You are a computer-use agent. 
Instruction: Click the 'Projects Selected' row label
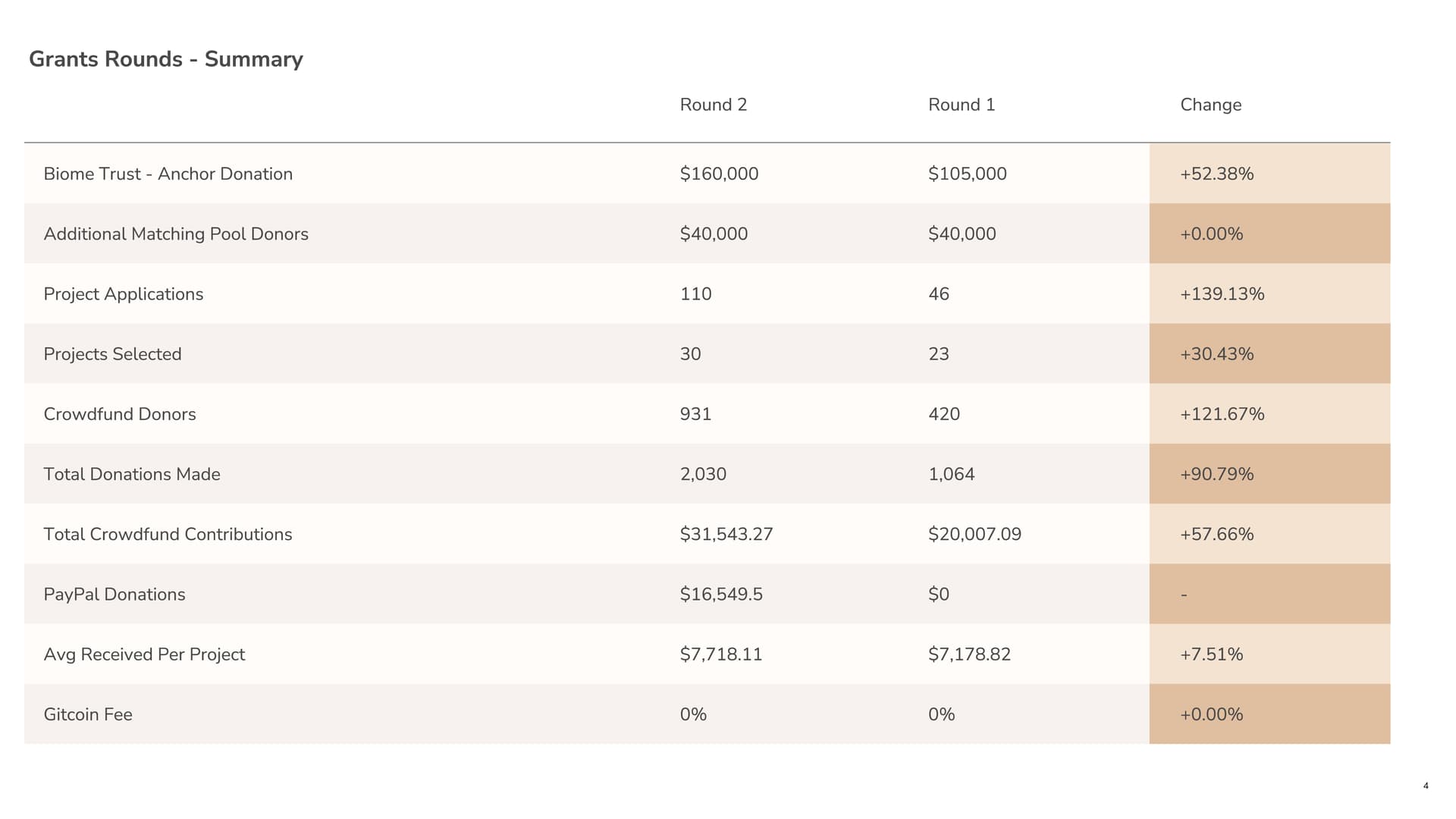[x=112, y=354]
